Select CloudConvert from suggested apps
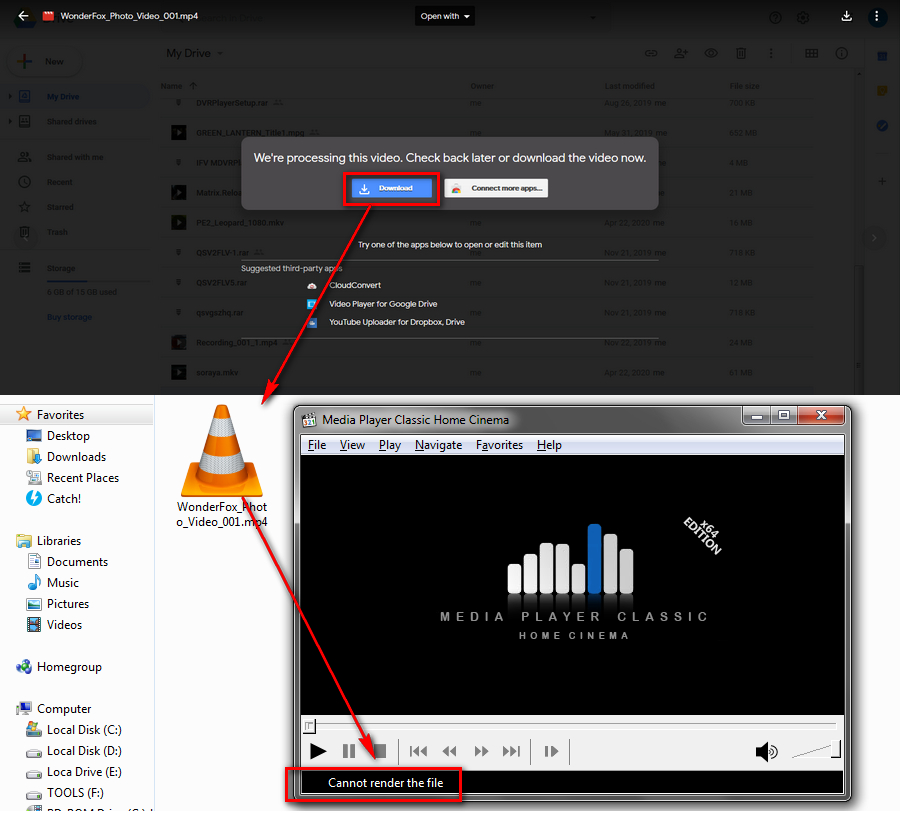900x814 pixels. pos(355,285)
